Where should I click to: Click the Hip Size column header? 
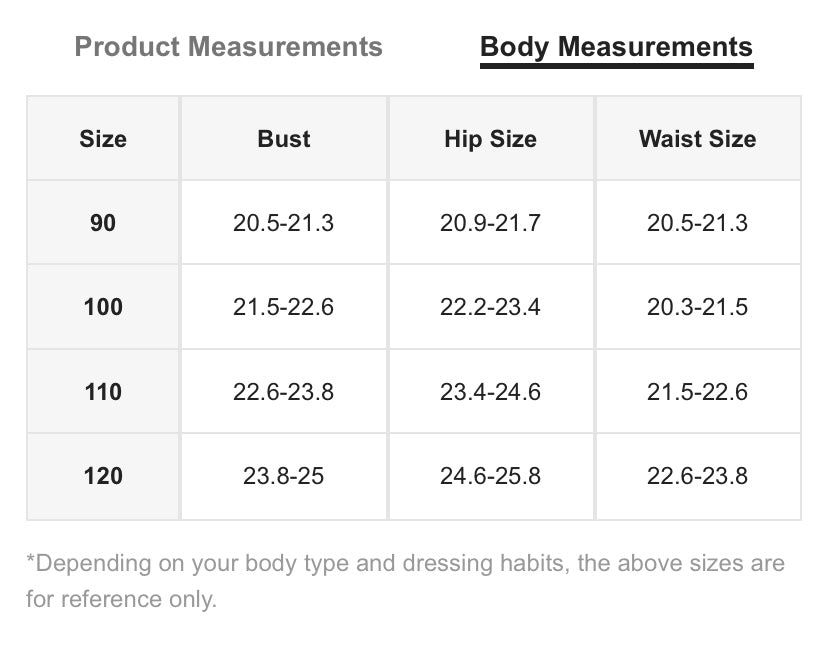[491, 139]
